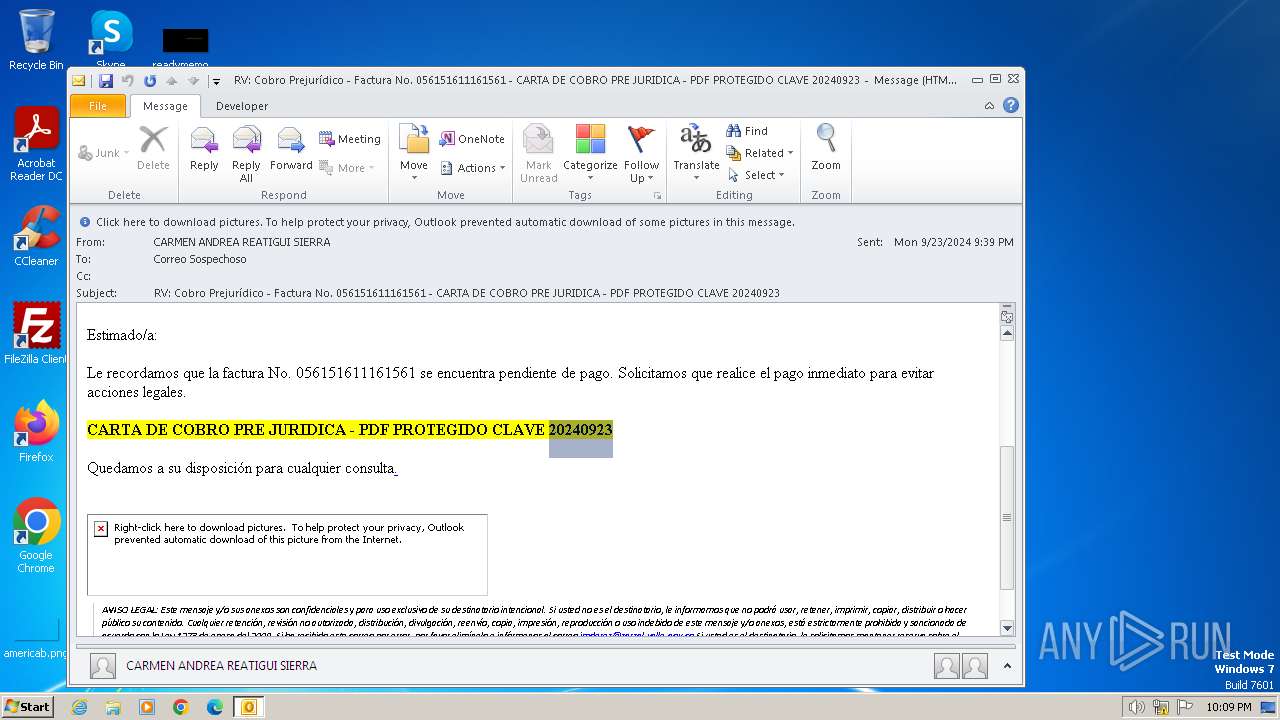Open Edge from the taskbar
This screenshot has height=720, width=1280.
215,707
